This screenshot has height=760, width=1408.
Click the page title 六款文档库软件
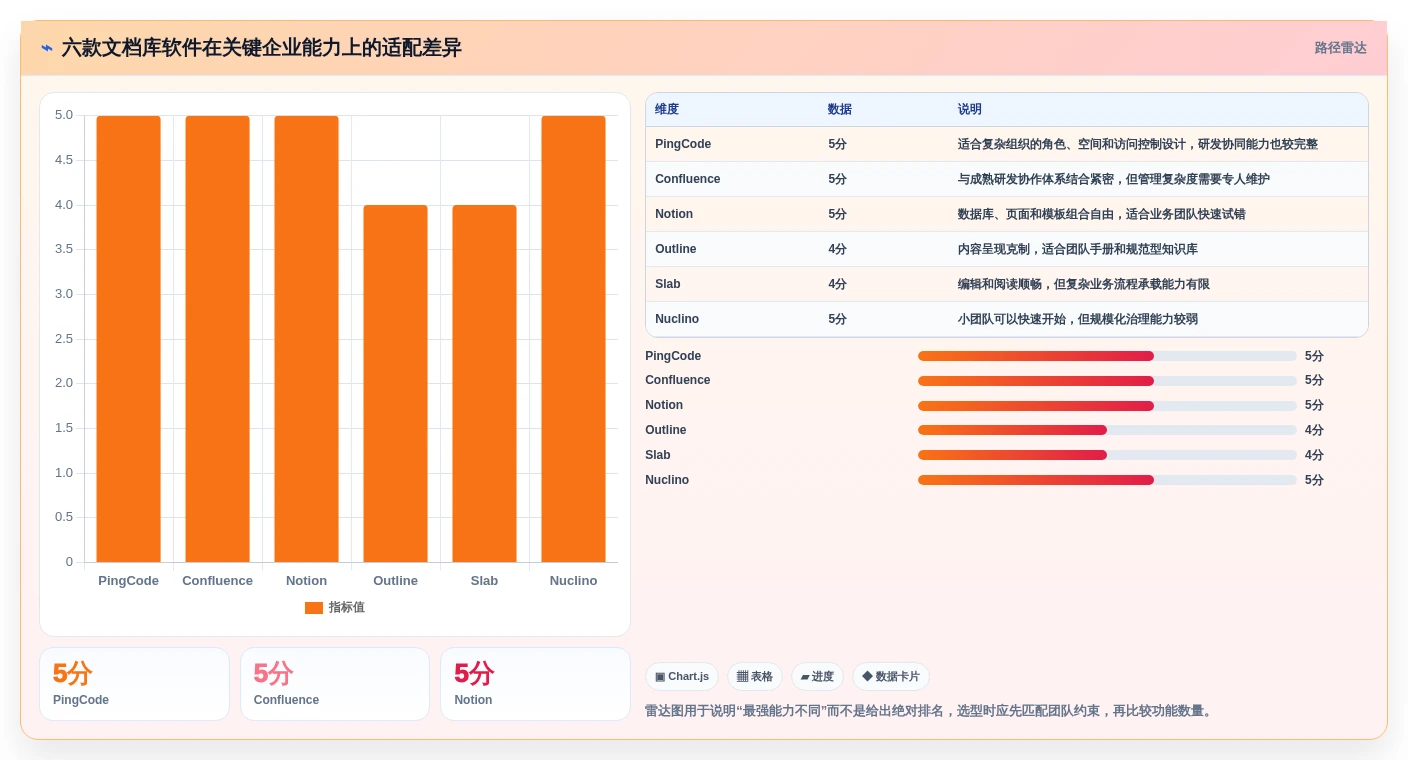(x=261, y=48)
